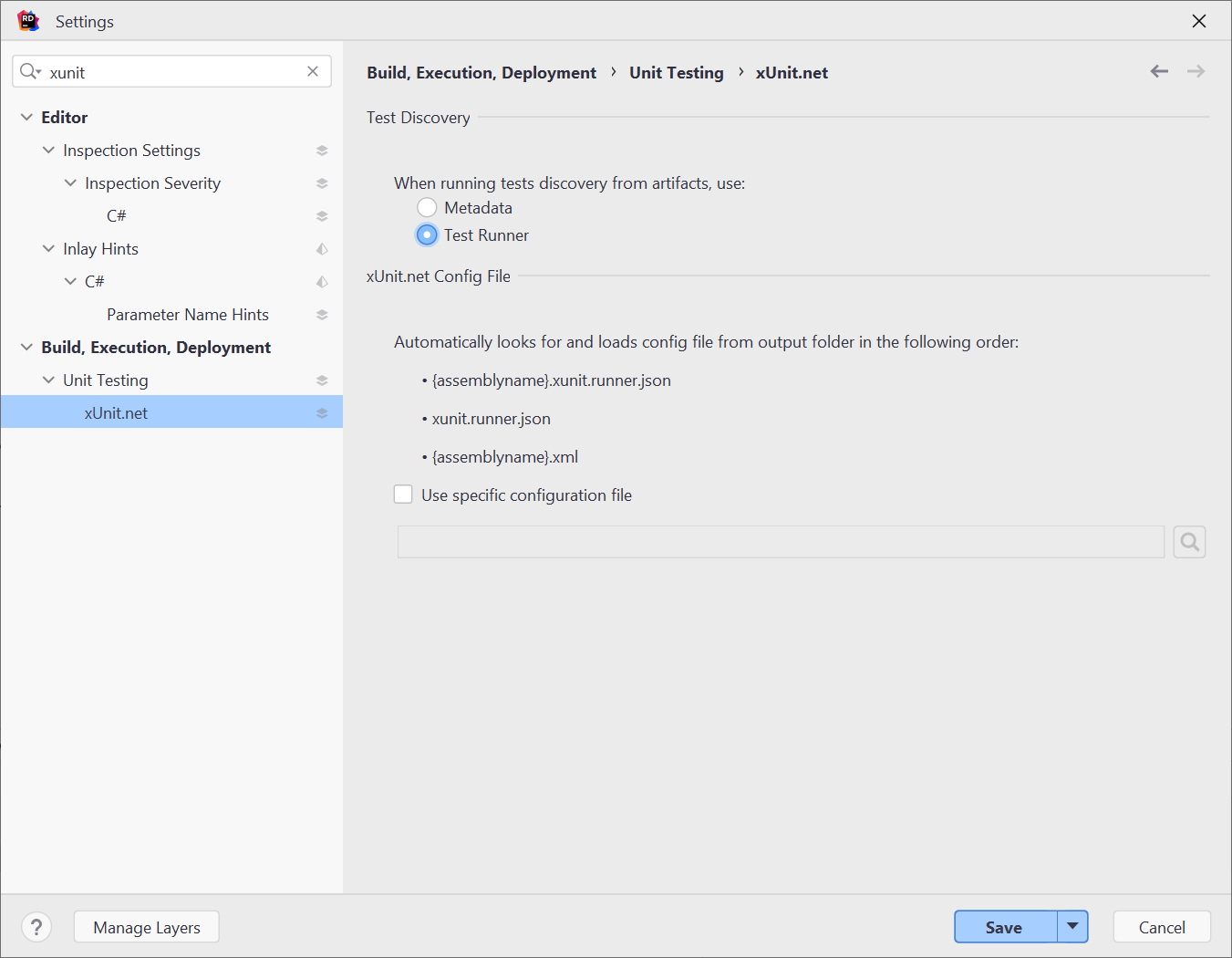The height and width of the screenshot is (958, 1232).
Task: Open Build, Execution, Deployment from the breadcrumb
Action: point(481,72)
